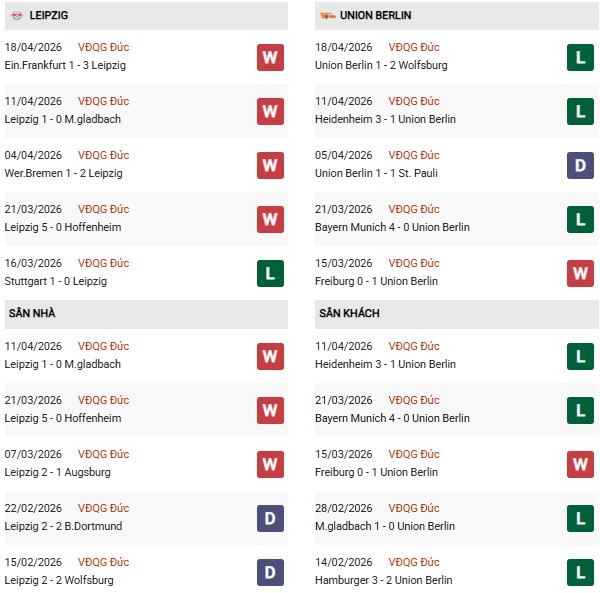Open the M.gladbach 1 - 0 Union Berlin match
This screenshot has width=600, height=593.
coord(384,526)
